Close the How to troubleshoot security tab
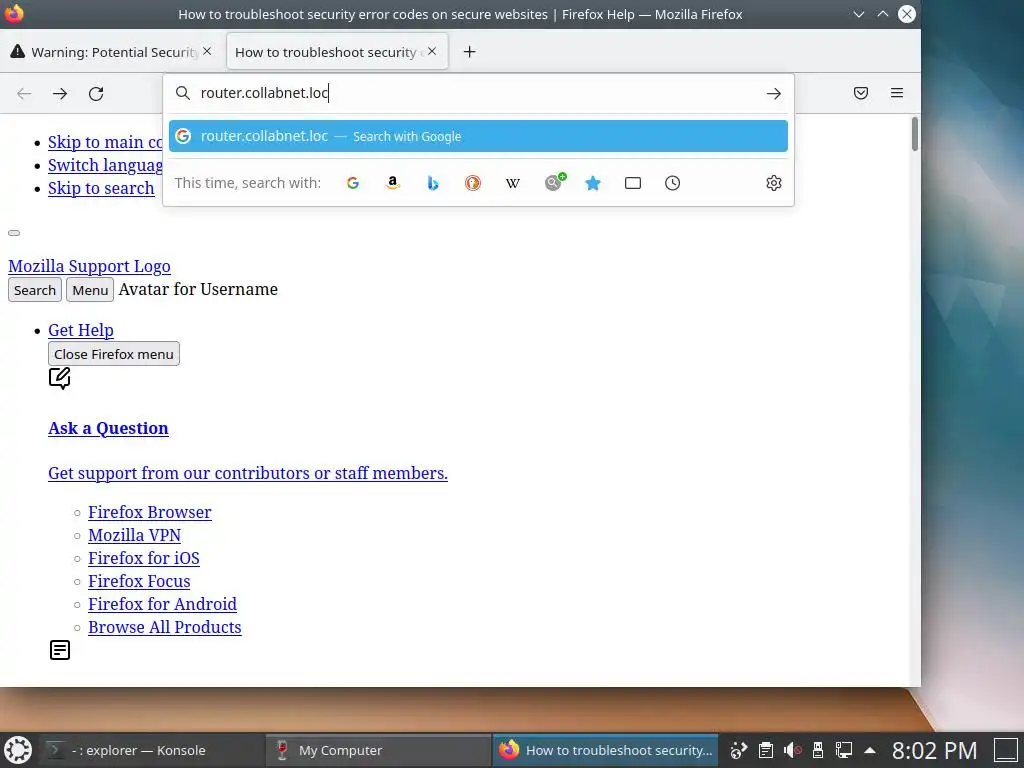The width and height of the screenshot is (1024, 768). coord(432,51)
